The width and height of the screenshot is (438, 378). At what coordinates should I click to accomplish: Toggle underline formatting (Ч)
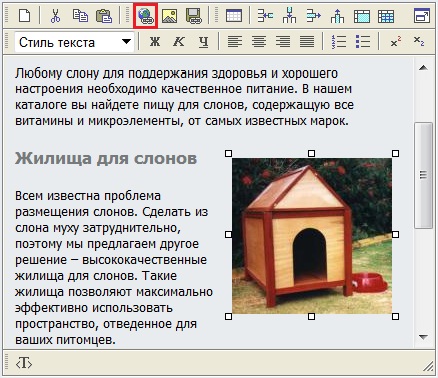(x=203, y=42)
